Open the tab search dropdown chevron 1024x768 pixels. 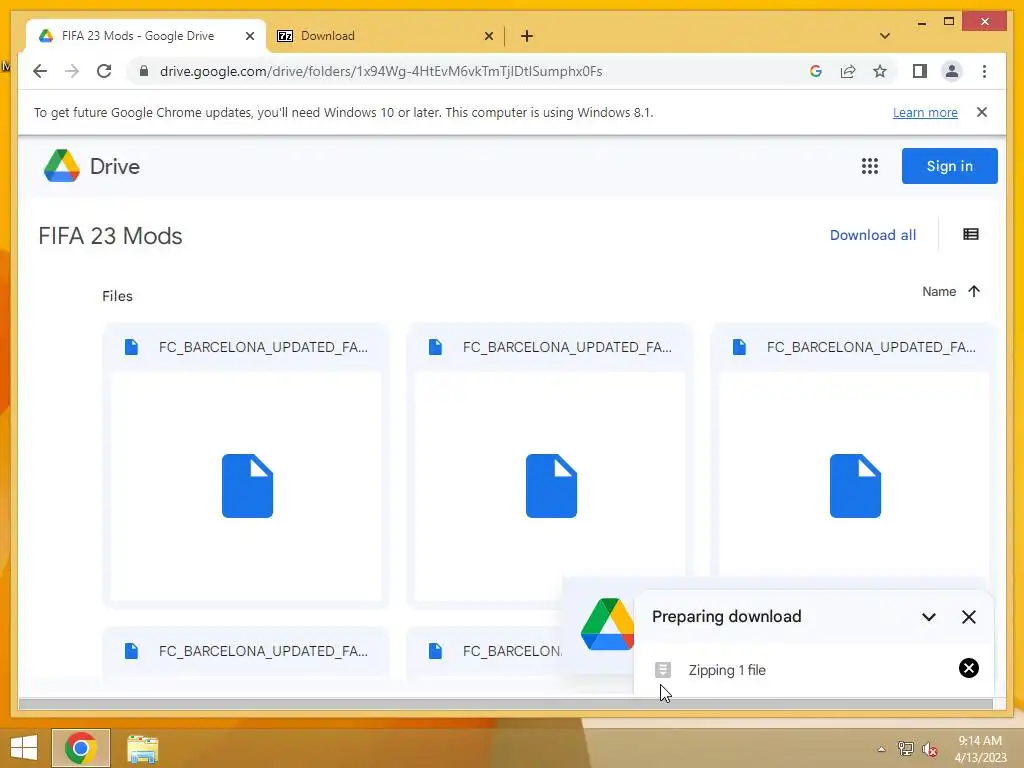884,36
